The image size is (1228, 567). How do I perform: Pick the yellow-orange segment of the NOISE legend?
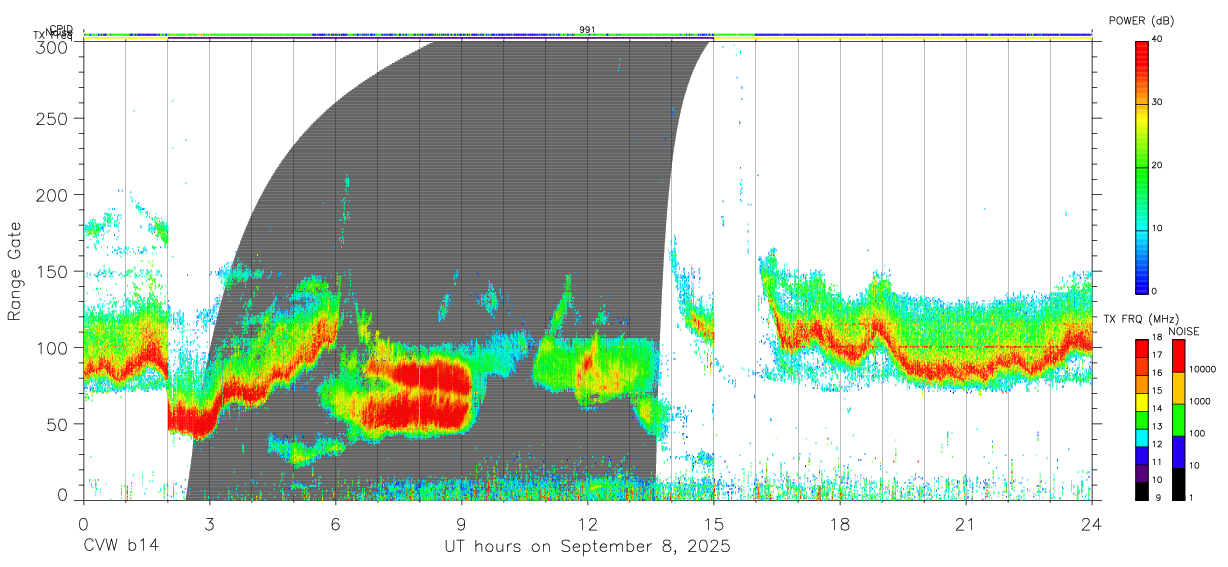1177,388
